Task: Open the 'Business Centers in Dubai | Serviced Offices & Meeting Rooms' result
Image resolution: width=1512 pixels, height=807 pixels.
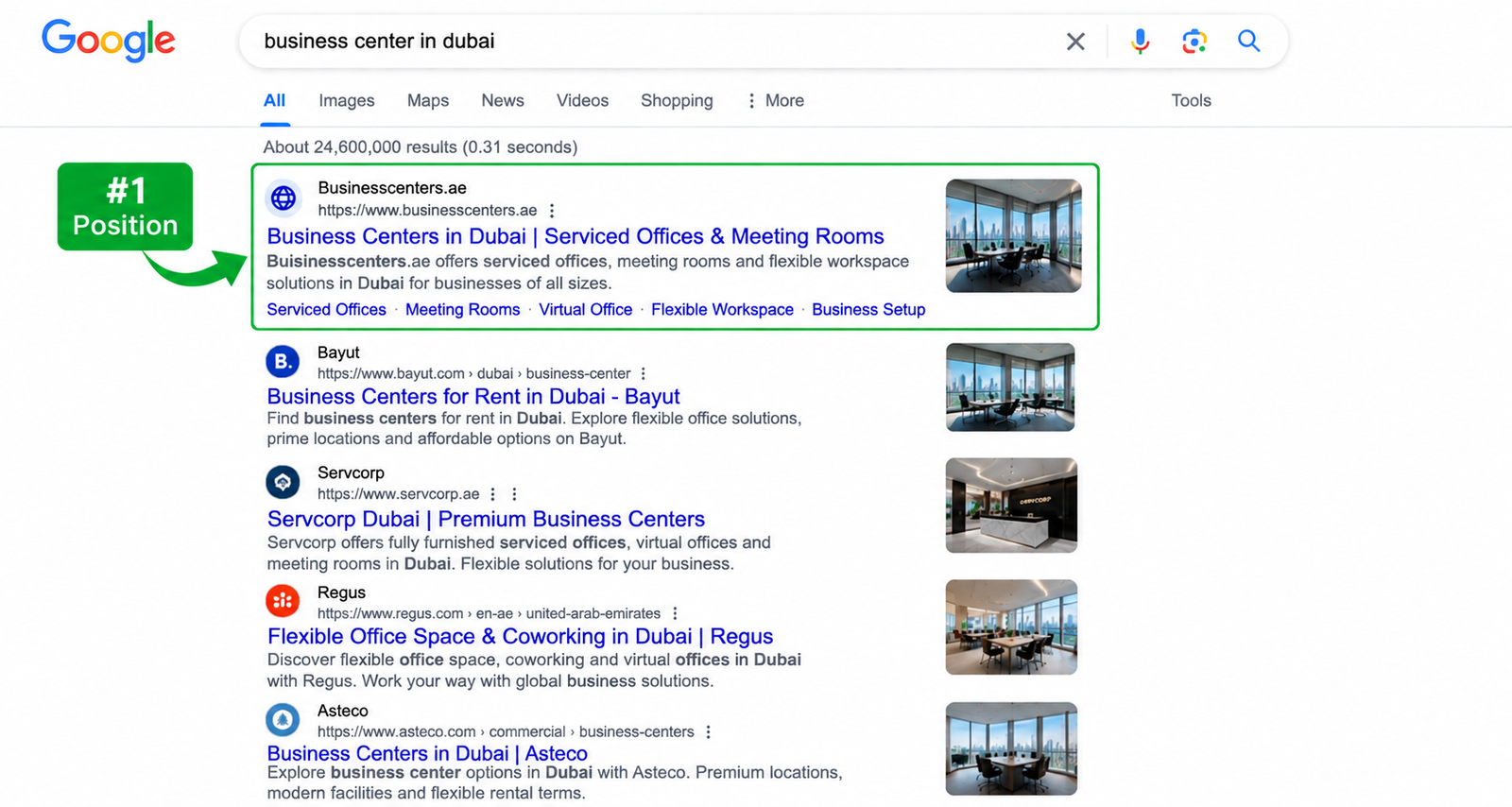Action: pos(576,236)
